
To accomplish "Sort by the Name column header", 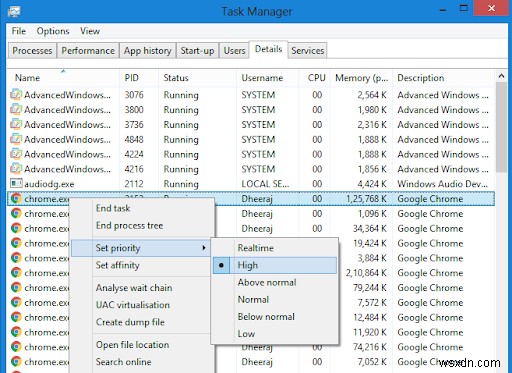I will pyautogui.click(x=63, y=78).
